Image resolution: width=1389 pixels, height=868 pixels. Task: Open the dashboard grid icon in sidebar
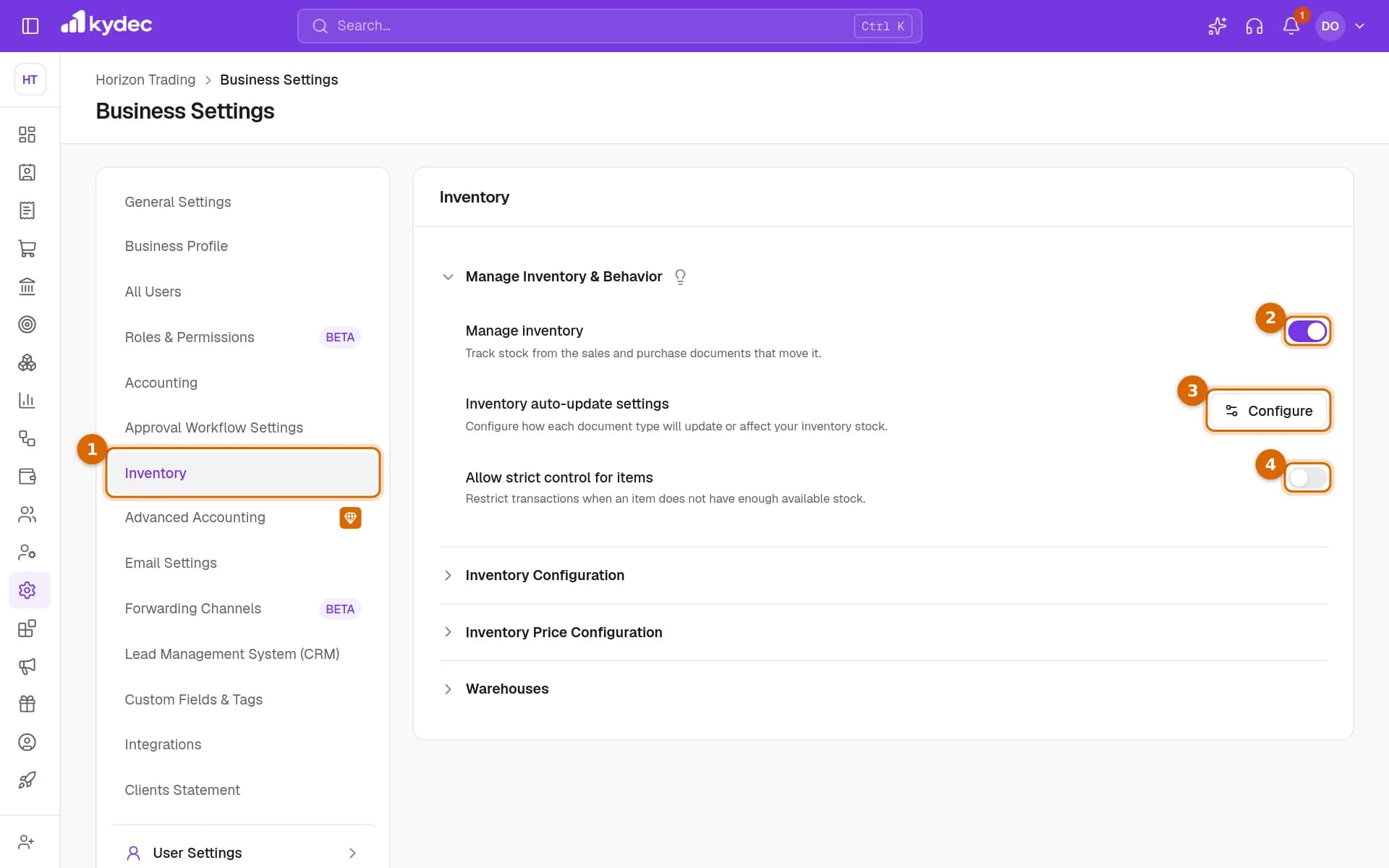tap(27, 135)
